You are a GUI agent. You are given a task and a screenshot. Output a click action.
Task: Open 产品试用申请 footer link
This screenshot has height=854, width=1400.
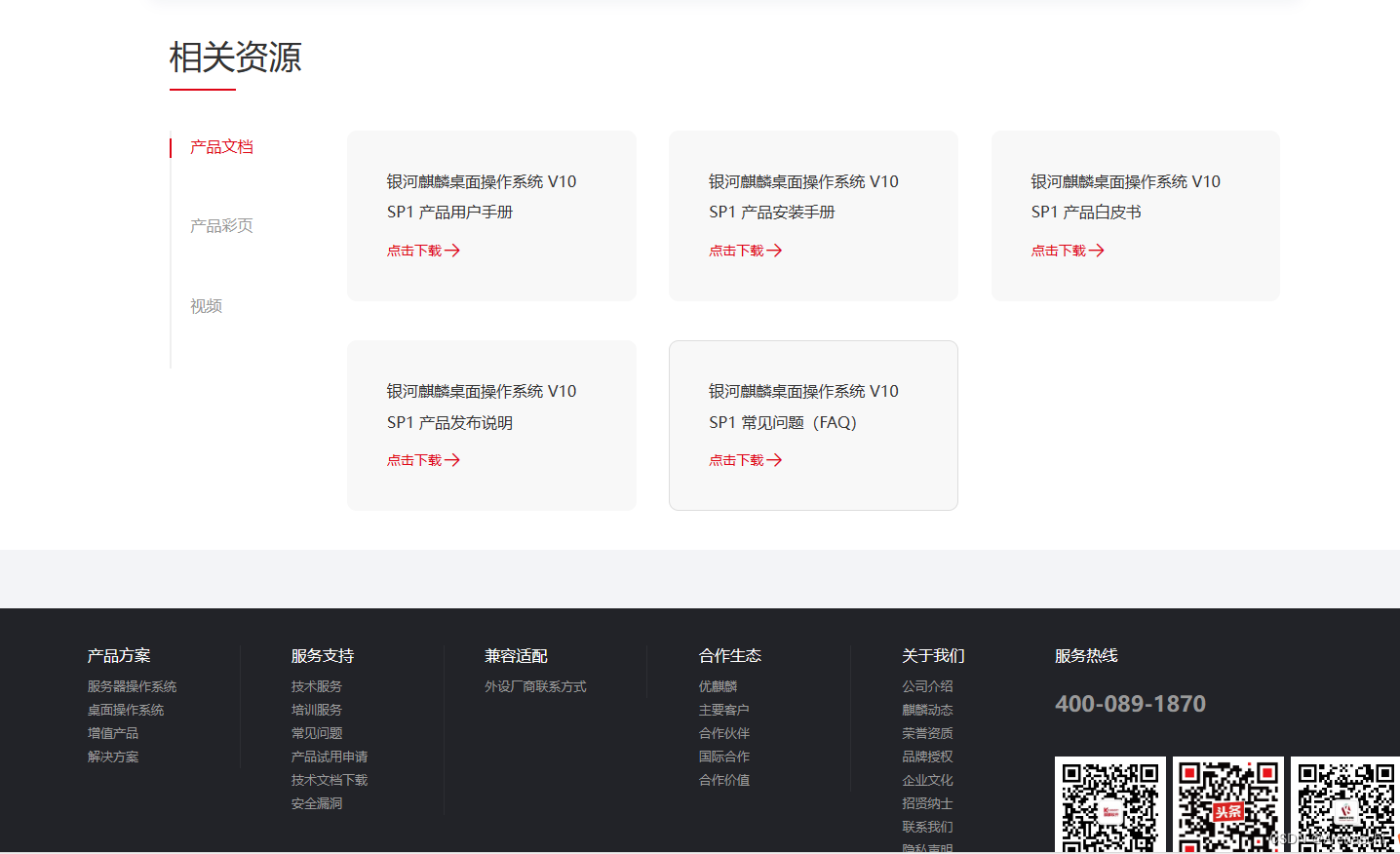coord(330,757)
